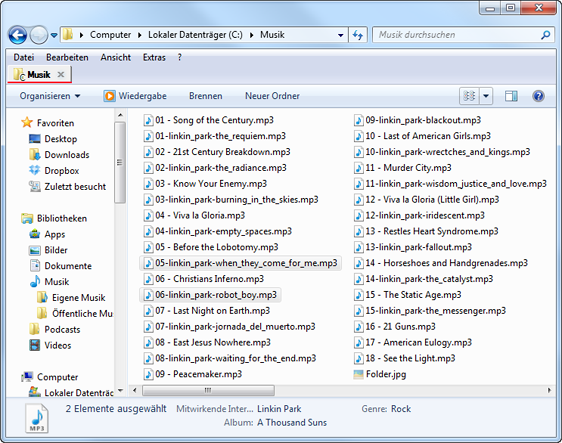The width and height of the screenshot is (562, 443).
Task: Open recent locations dropdown next to Forward arrow
Action: (54, 35)
